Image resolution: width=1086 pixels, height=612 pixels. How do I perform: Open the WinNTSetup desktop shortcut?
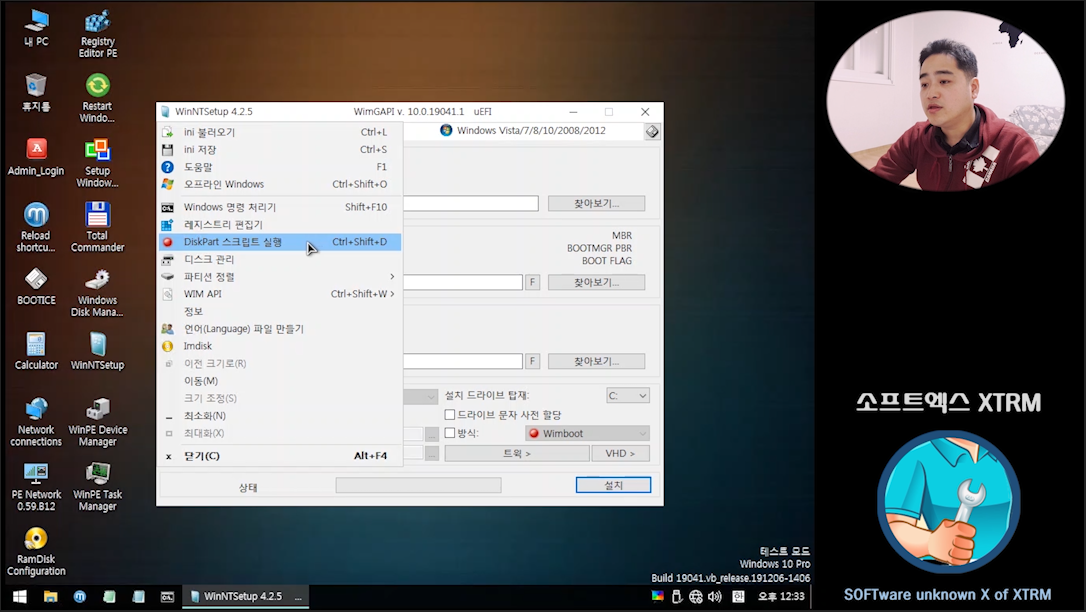(x=98, y=351)
